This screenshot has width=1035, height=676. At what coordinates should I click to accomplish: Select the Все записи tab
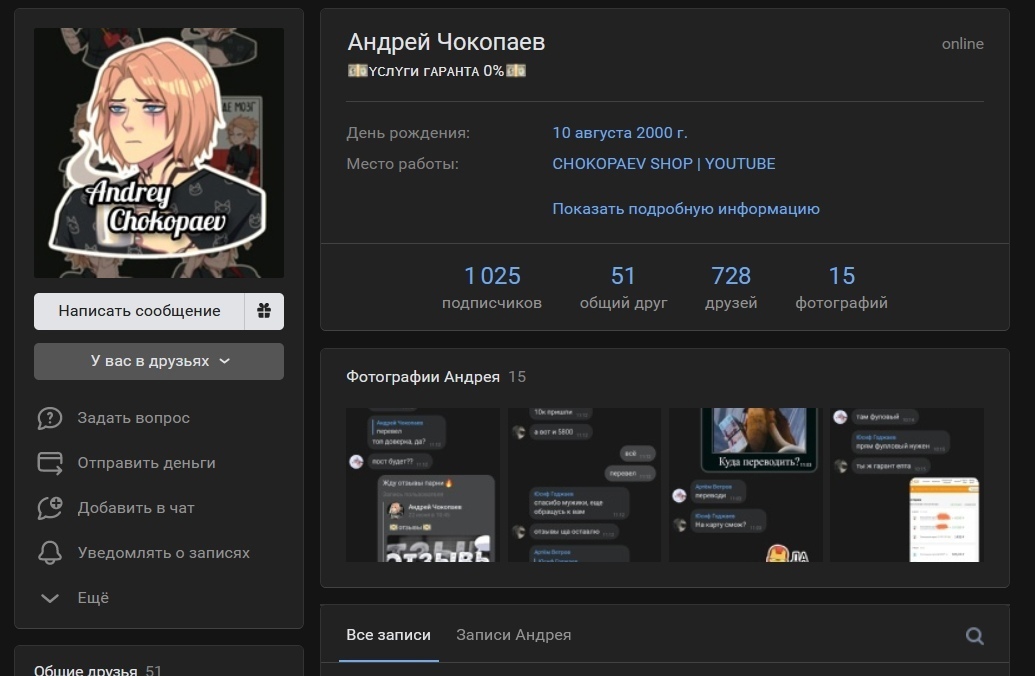pyautogui.click(x=388, y=635)
